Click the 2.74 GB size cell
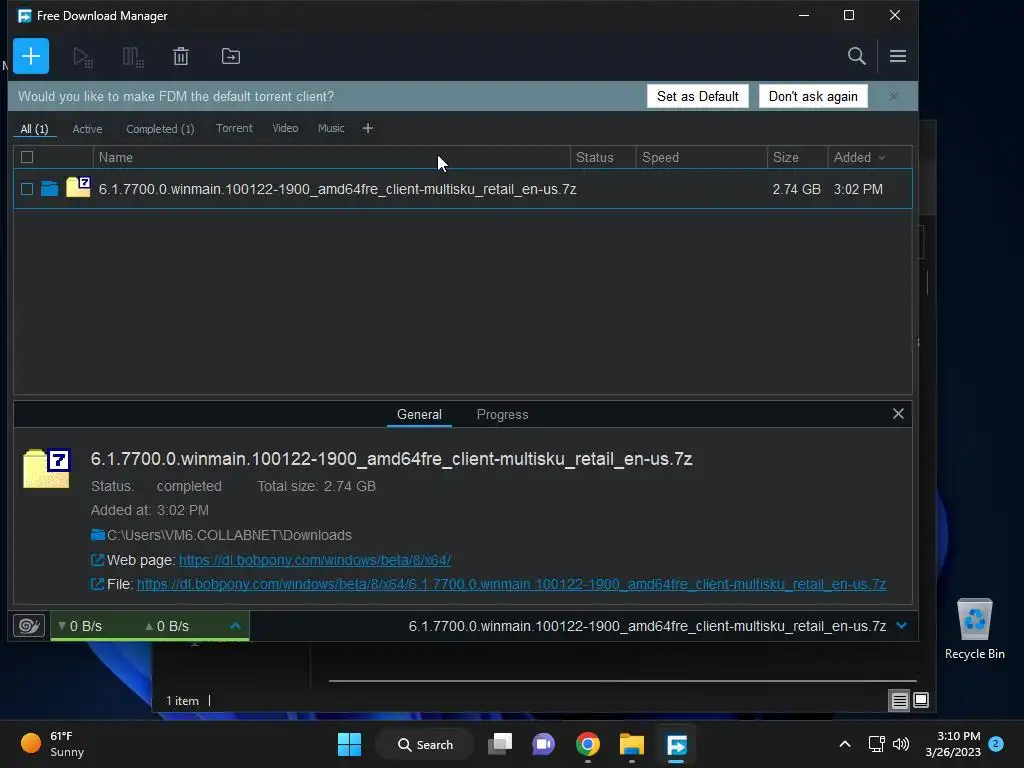Image resolution: width=1024 pixels, height=768 pixels. point(796,189)
